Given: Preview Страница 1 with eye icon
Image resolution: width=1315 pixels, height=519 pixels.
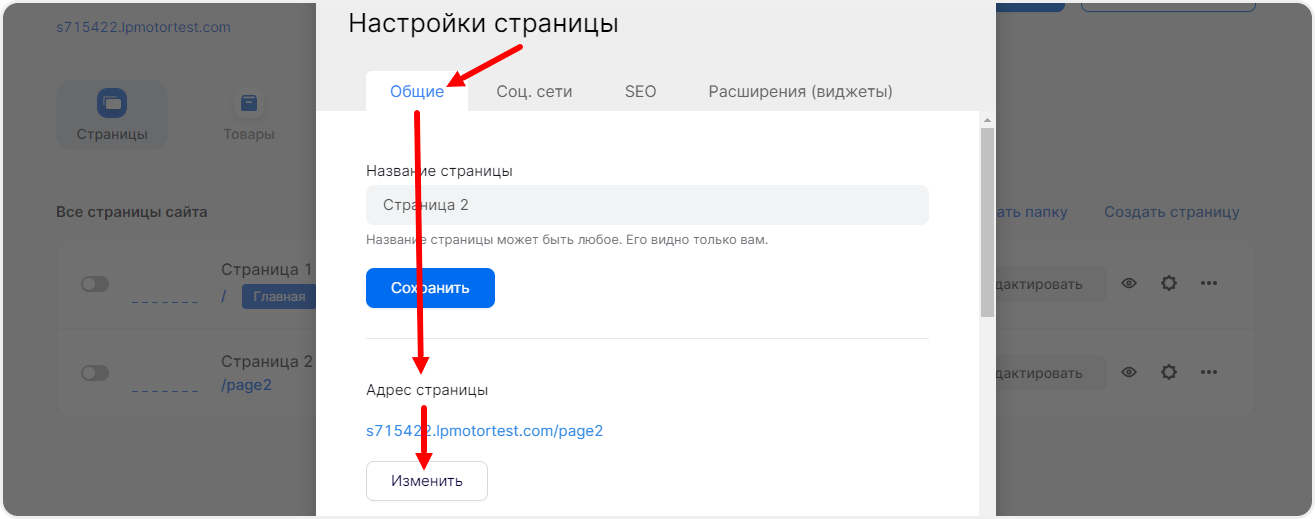Looking at the screenshot, I should tap(1129, 284).
